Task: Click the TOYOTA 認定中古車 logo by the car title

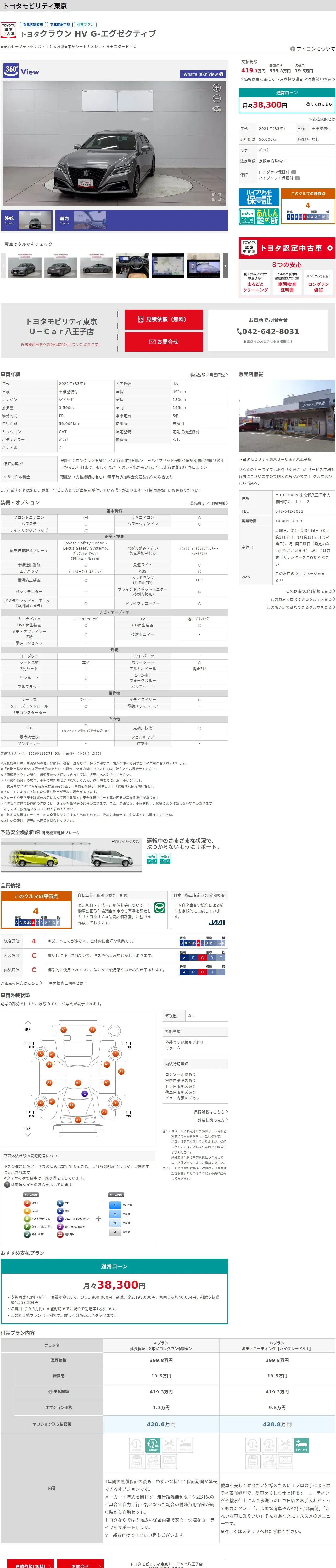Action: tap(9, 30)
